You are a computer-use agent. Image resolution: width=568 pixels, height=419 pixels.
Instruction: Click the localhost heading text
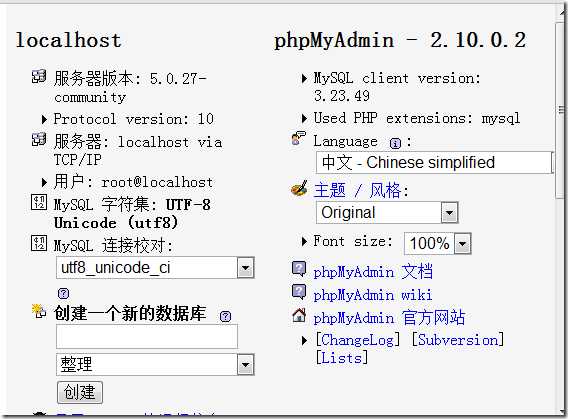click(68, 40)
